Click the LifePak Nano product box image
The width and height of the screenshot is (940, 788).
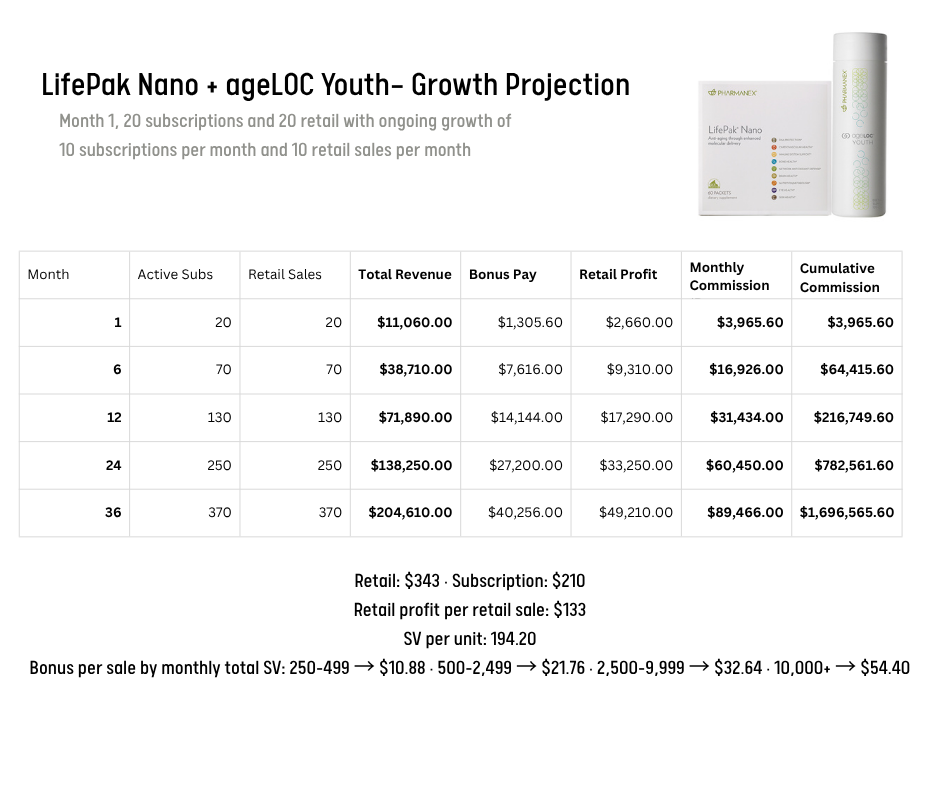click(763, 148)
